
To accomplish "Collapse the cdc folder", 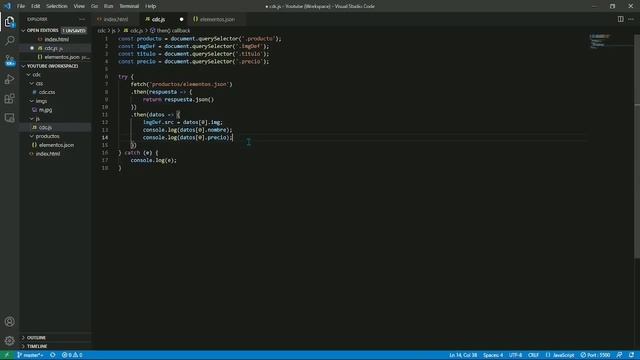I will pyautogui.click(x=36, y=75).
